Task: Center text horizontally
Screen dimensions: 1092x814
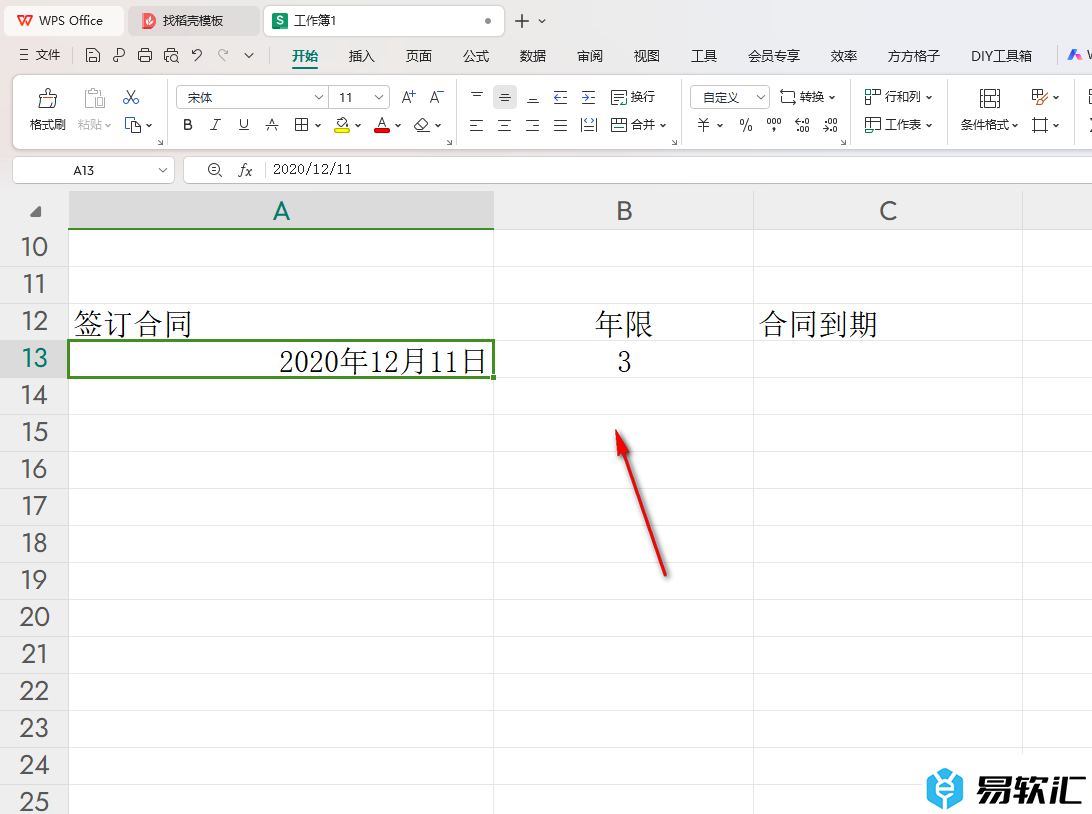Action: tap(505, 125)
